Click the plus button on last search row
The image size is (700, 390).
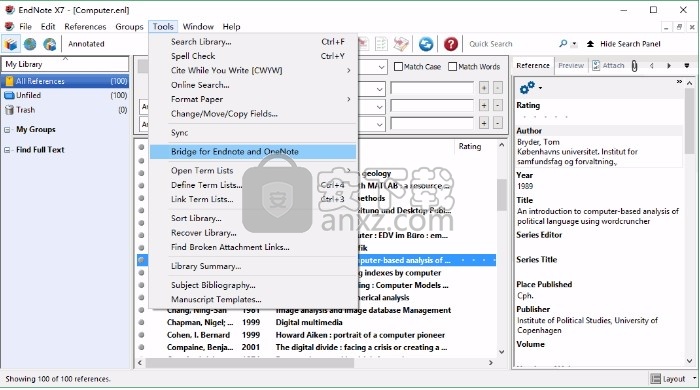(484, 123)
